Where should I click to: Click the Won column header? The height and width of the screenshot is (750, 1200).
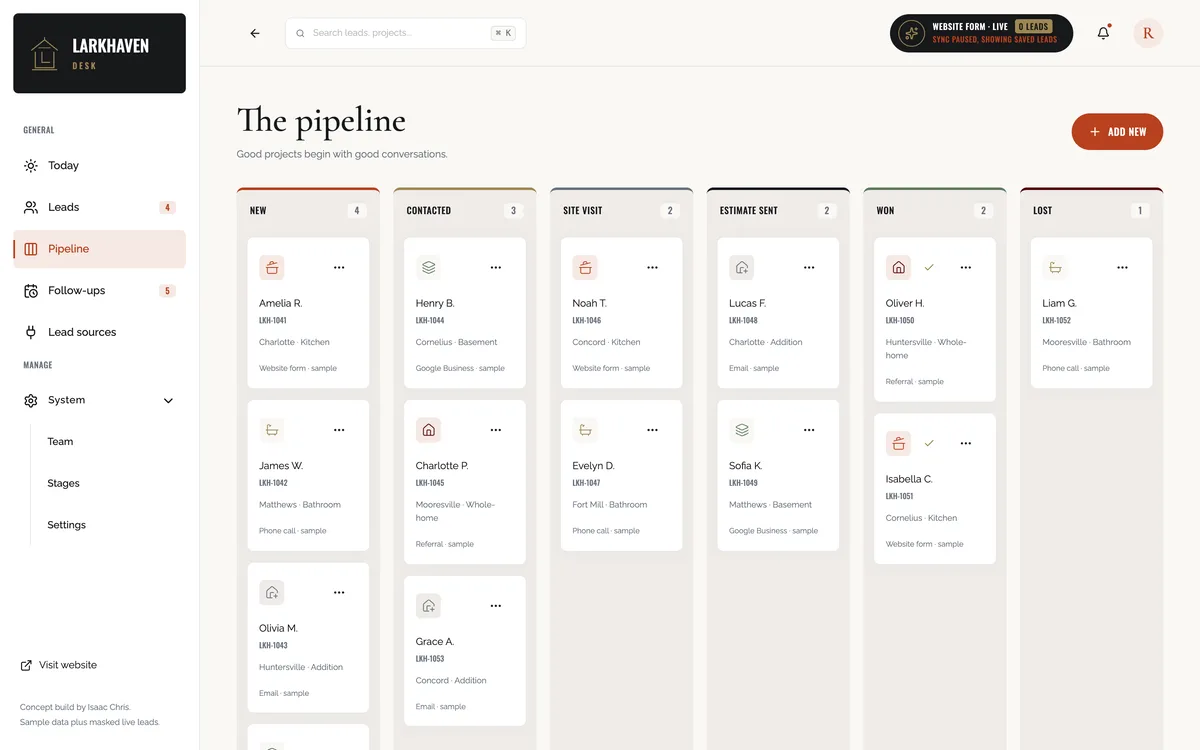935,211
